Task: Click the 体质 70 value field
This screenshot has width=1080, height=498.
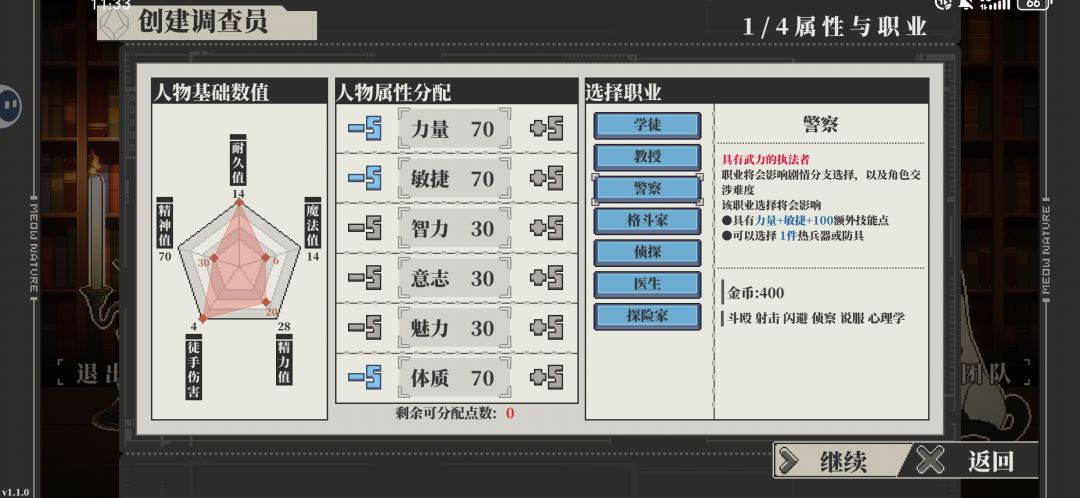Action: pyautogui.click(x=455, y=377)
